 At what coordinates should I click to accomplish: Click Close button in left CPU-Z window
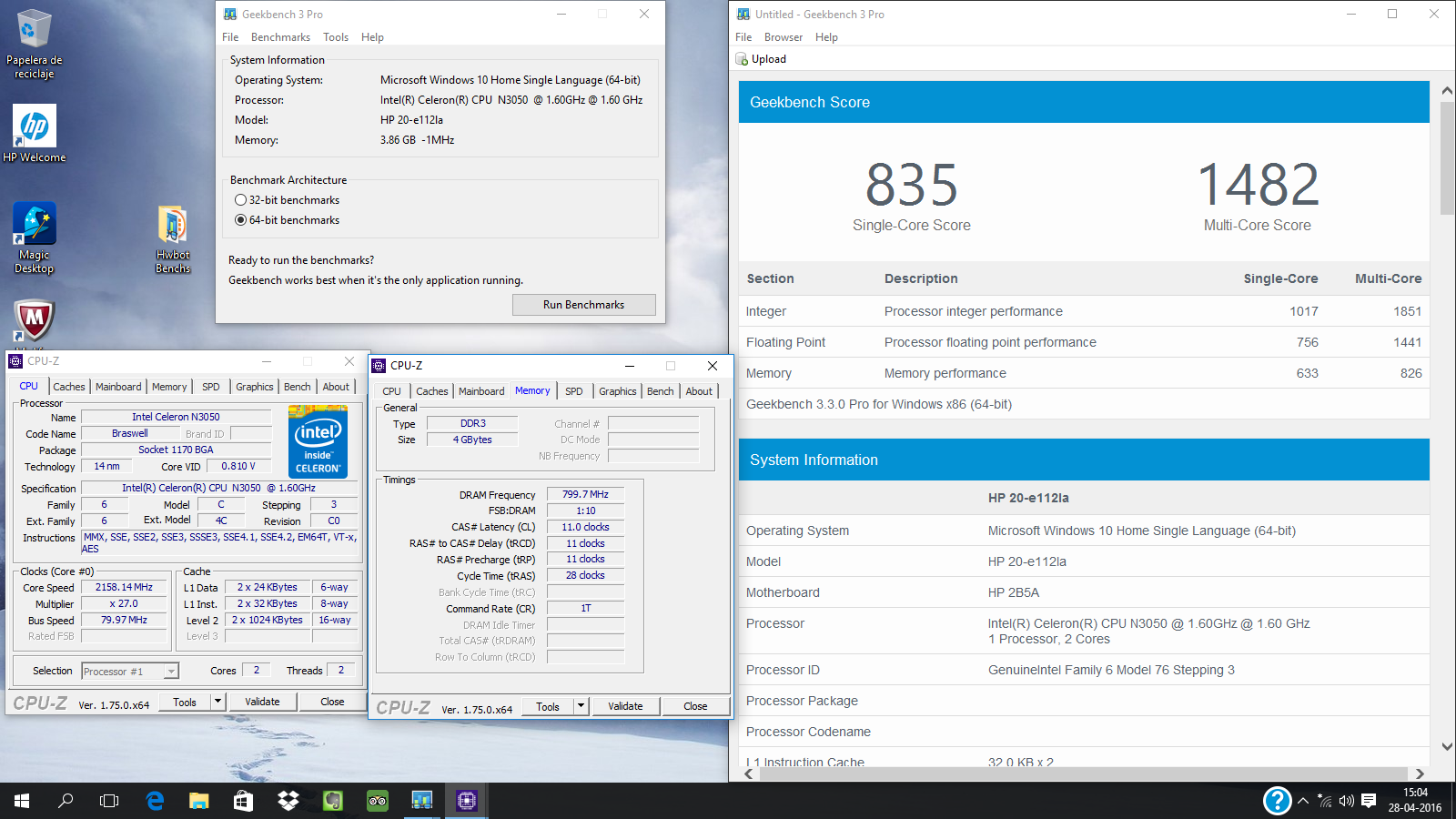[x=332, y=702]
